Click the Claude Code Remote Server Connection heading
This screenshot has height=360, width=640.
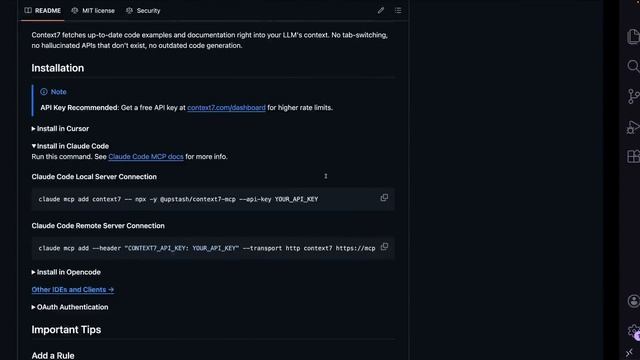tap(98, 226)
